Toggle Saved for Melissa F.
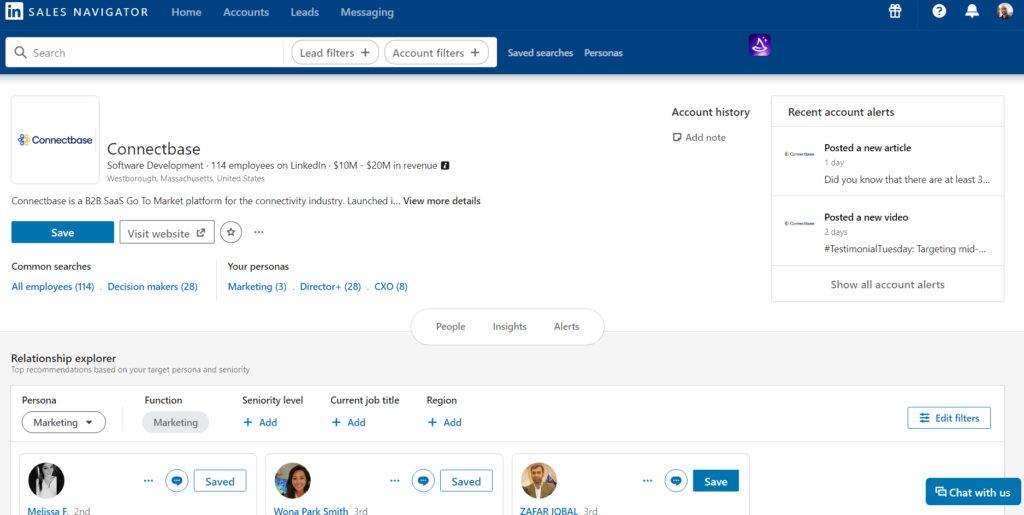 220,481
